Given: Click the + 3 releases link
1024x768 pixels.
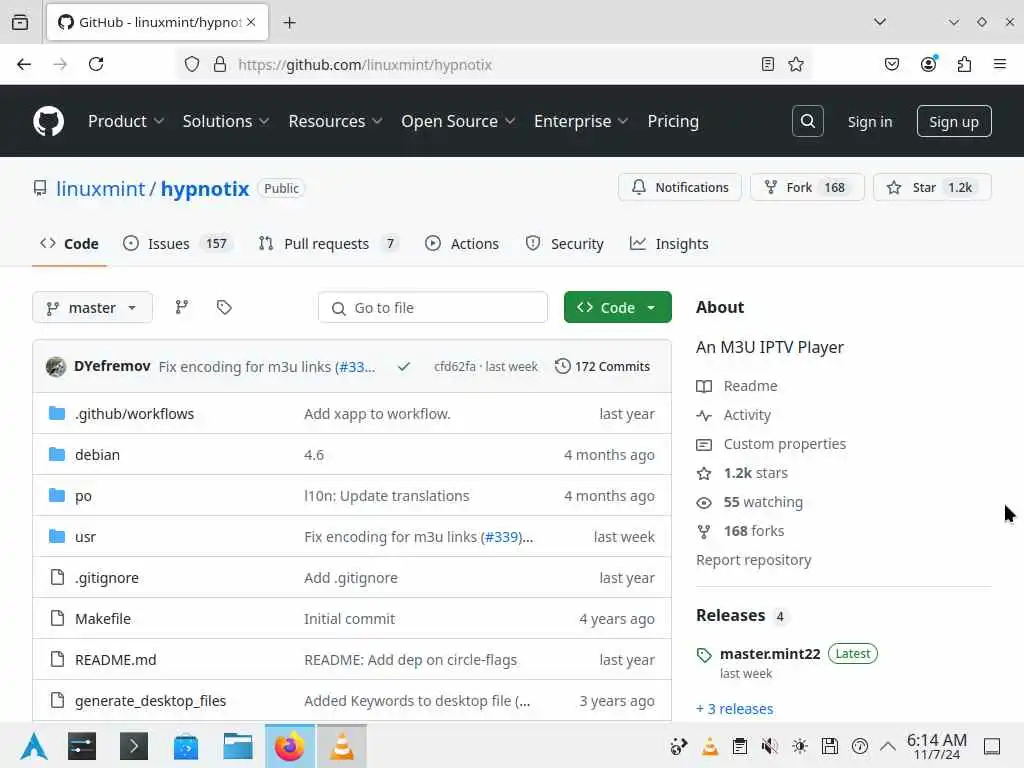Looking at the screenshot, I should coord(734,709).
